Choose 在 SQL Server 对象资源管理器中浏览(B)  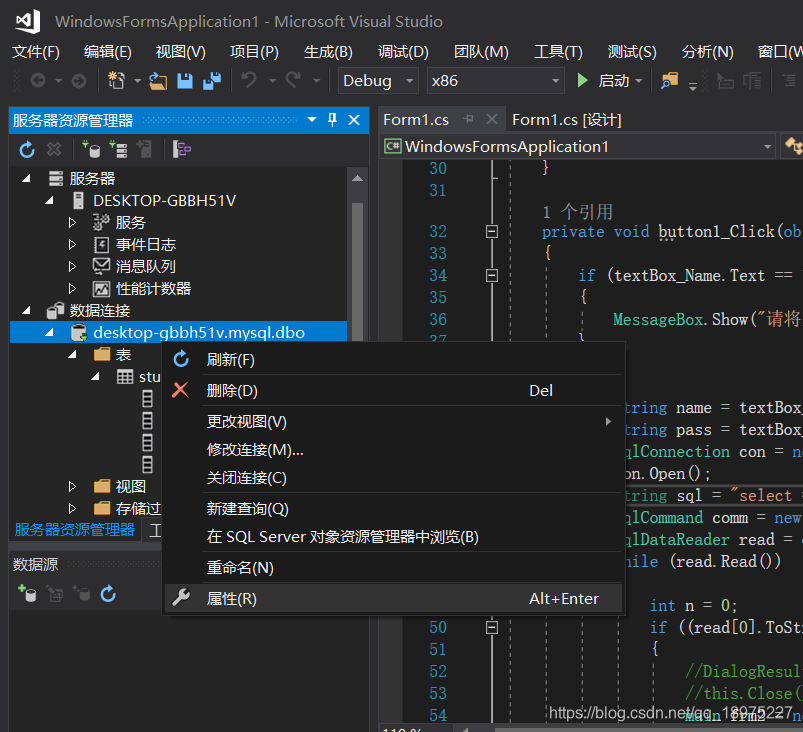click(393, 536)
